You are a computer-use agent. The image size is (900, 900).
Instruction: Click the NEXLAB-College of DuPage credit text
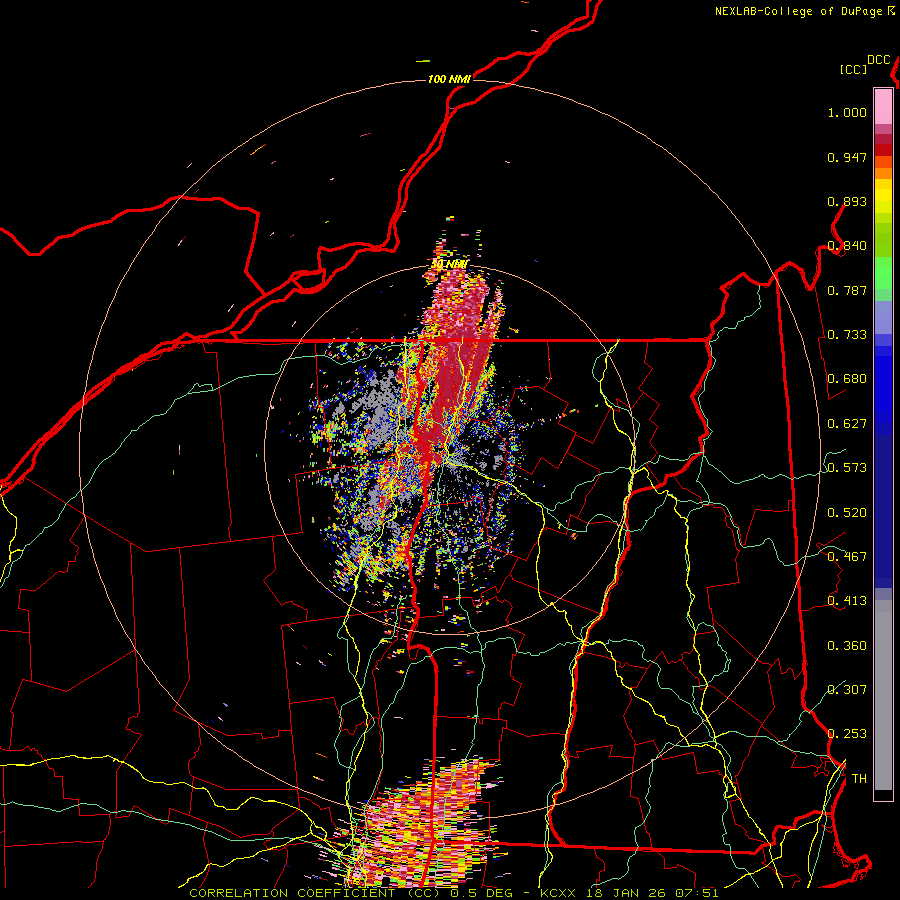point(799,11)
